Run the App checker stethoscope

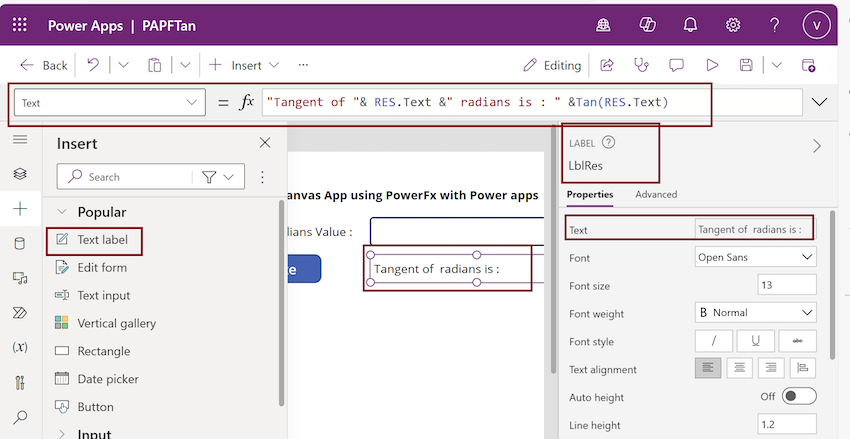(641, 65)
